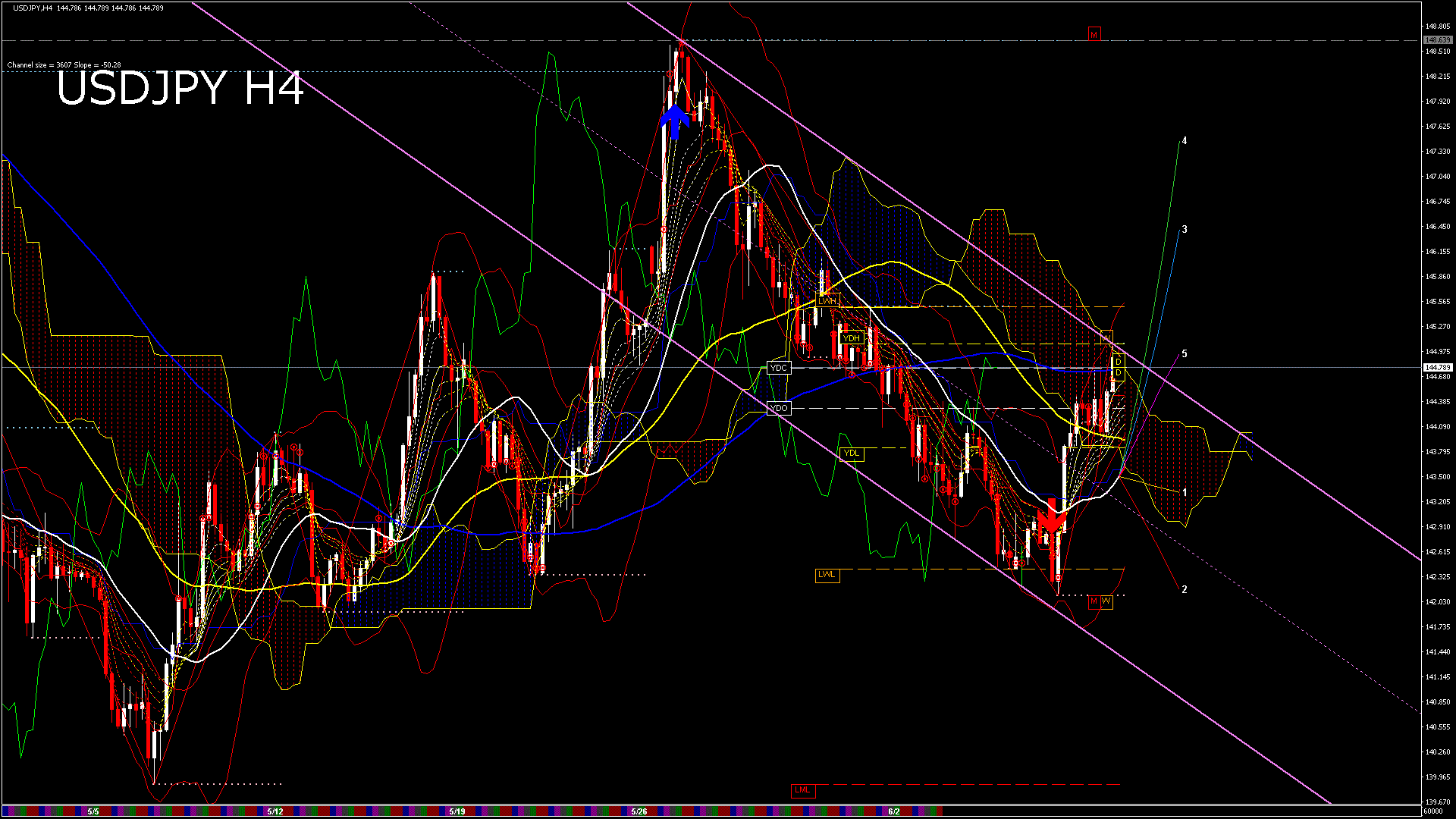Click the current price tag 144.789
Viewport: 1456px width, 819px height.
(x=1437, y=368)
